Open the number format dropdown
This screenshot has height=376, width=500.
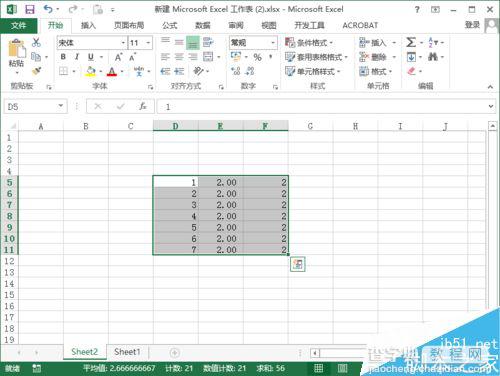click(273, 43)
